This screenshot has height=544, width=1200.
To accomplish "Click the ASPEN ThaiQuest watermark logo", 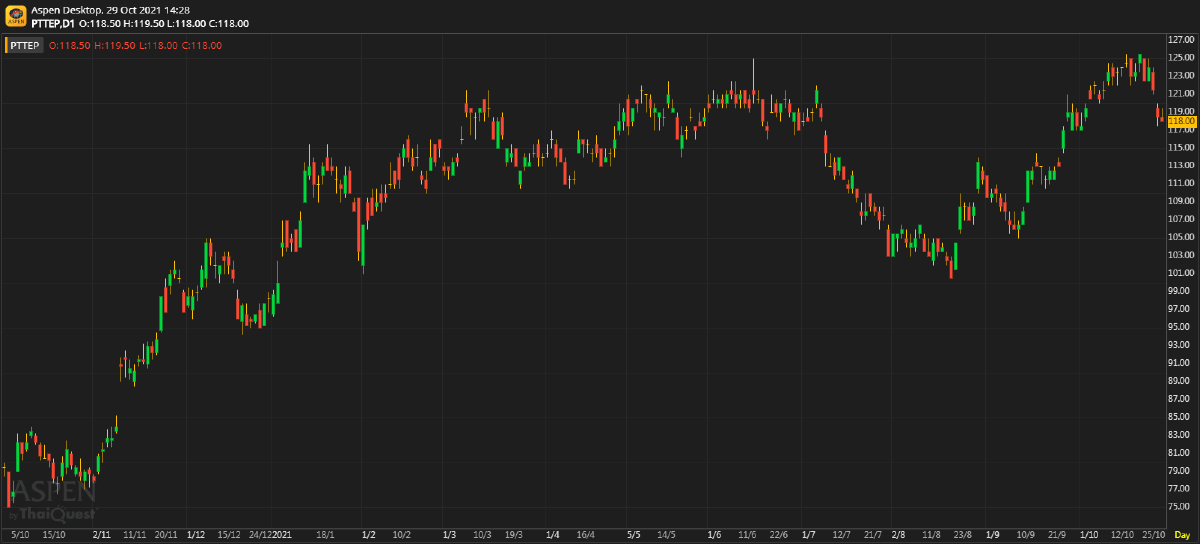I will coord(52,499).
